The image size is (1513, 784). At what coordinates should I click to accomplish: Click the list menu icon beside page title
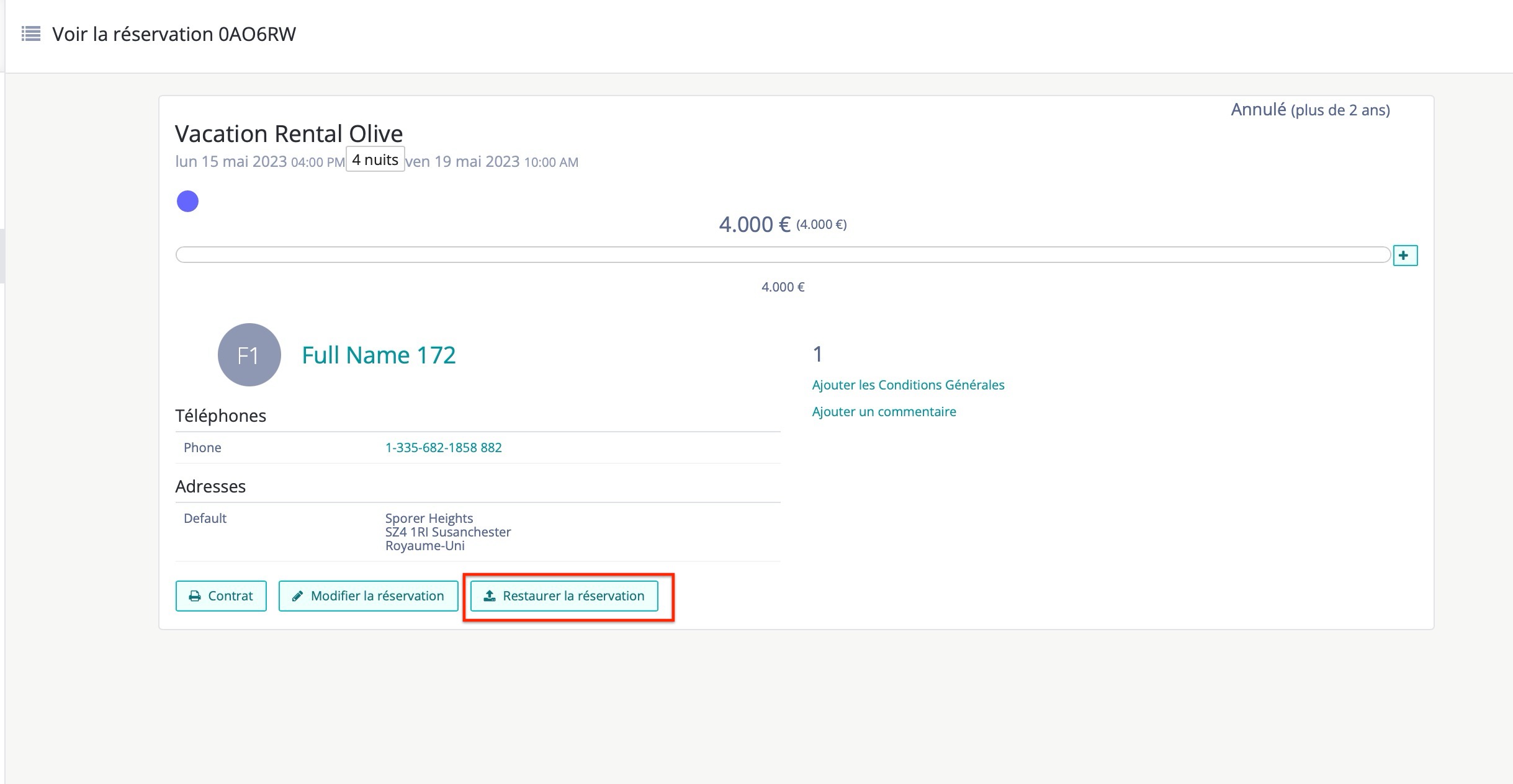(x=30, y=33)
